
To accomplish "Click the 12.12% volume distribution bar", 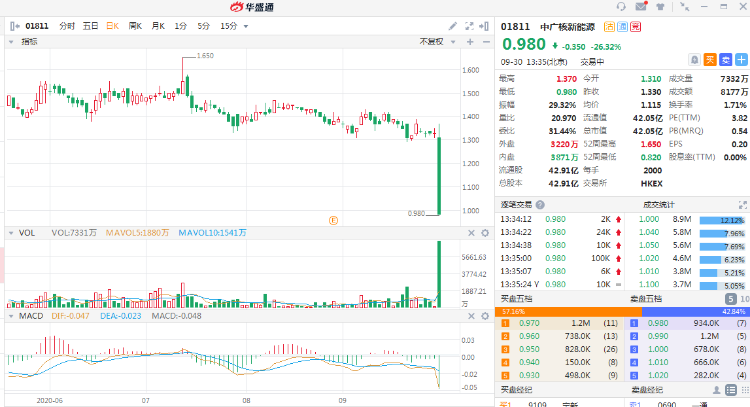I will (x=722, y=220).
